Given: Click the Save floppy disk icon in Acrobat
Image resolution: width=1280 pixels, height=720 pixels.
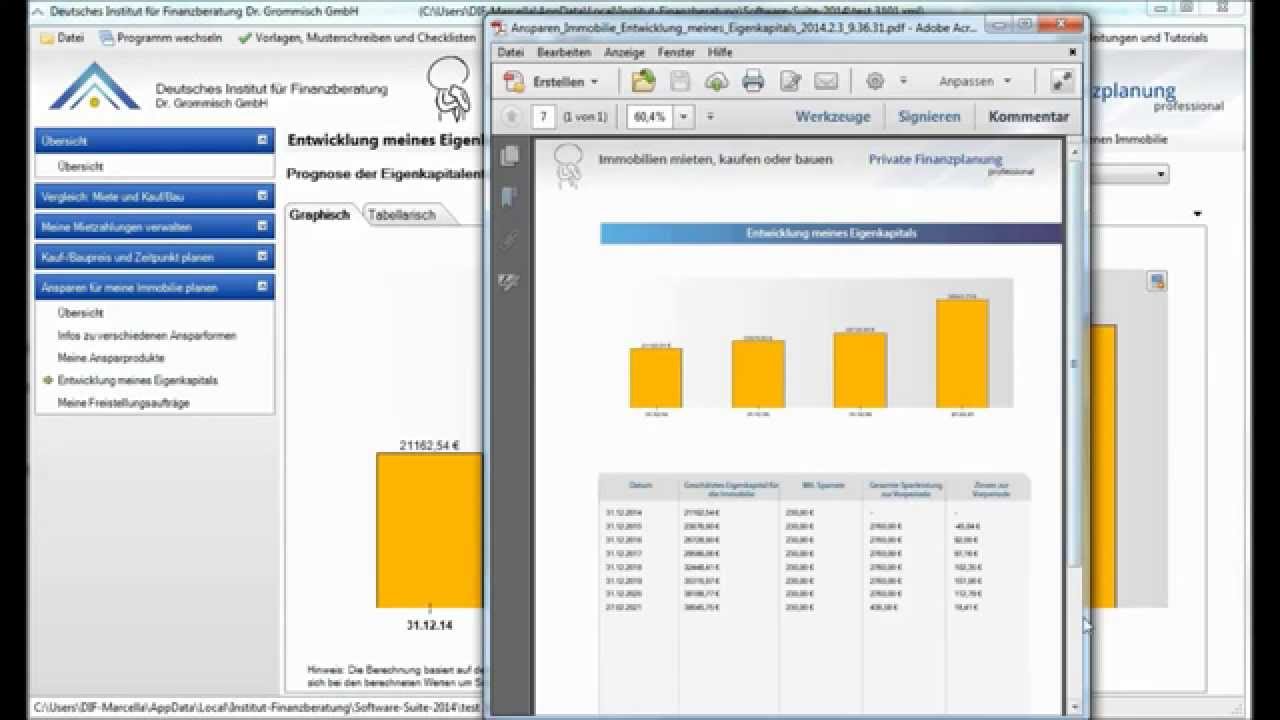Looking at the screenshot, I should tap(680, 81).
